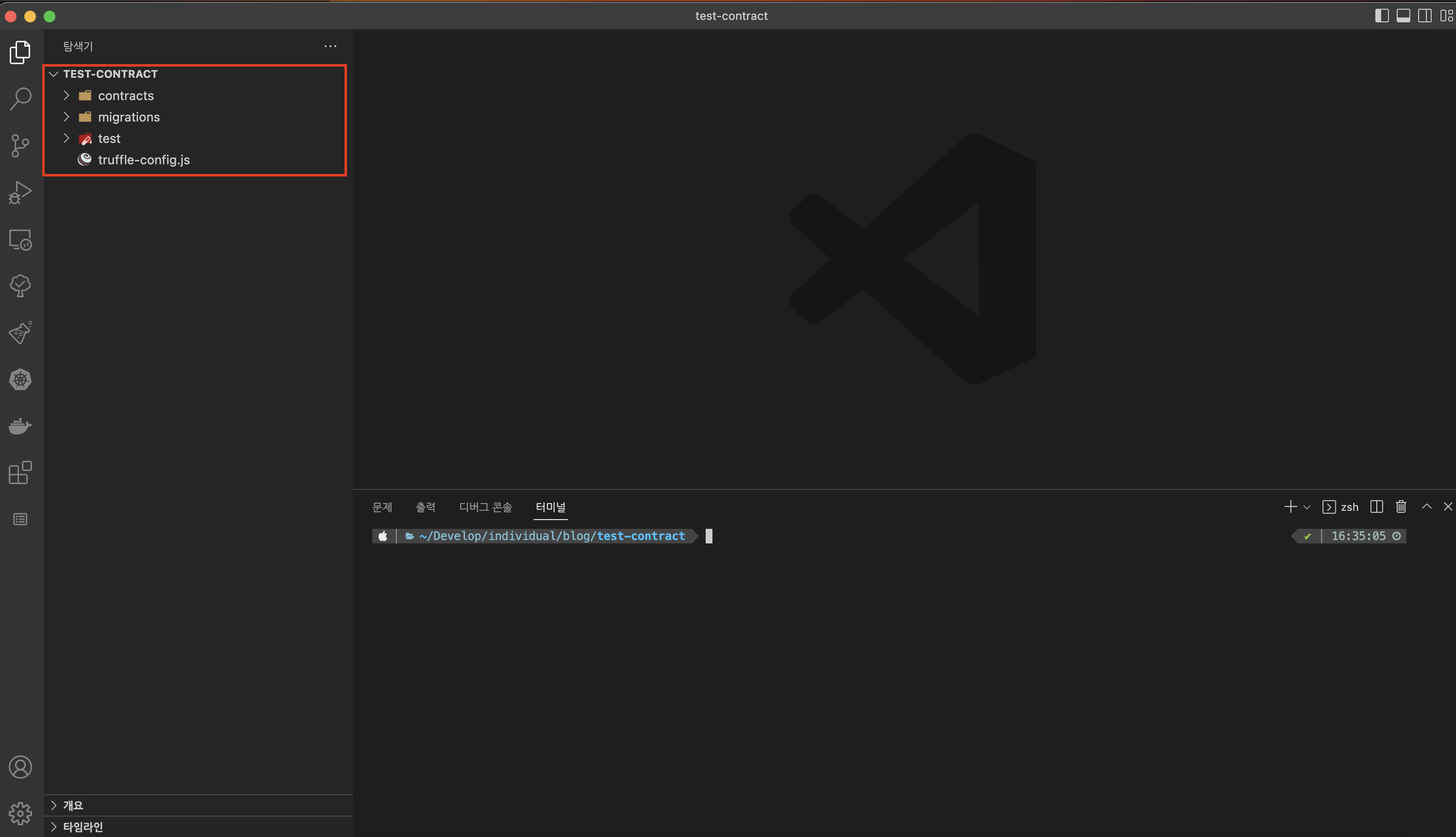
Task: Open the Kubernetes helm icon
Action: pyautogui.click(x=20, y=380)
